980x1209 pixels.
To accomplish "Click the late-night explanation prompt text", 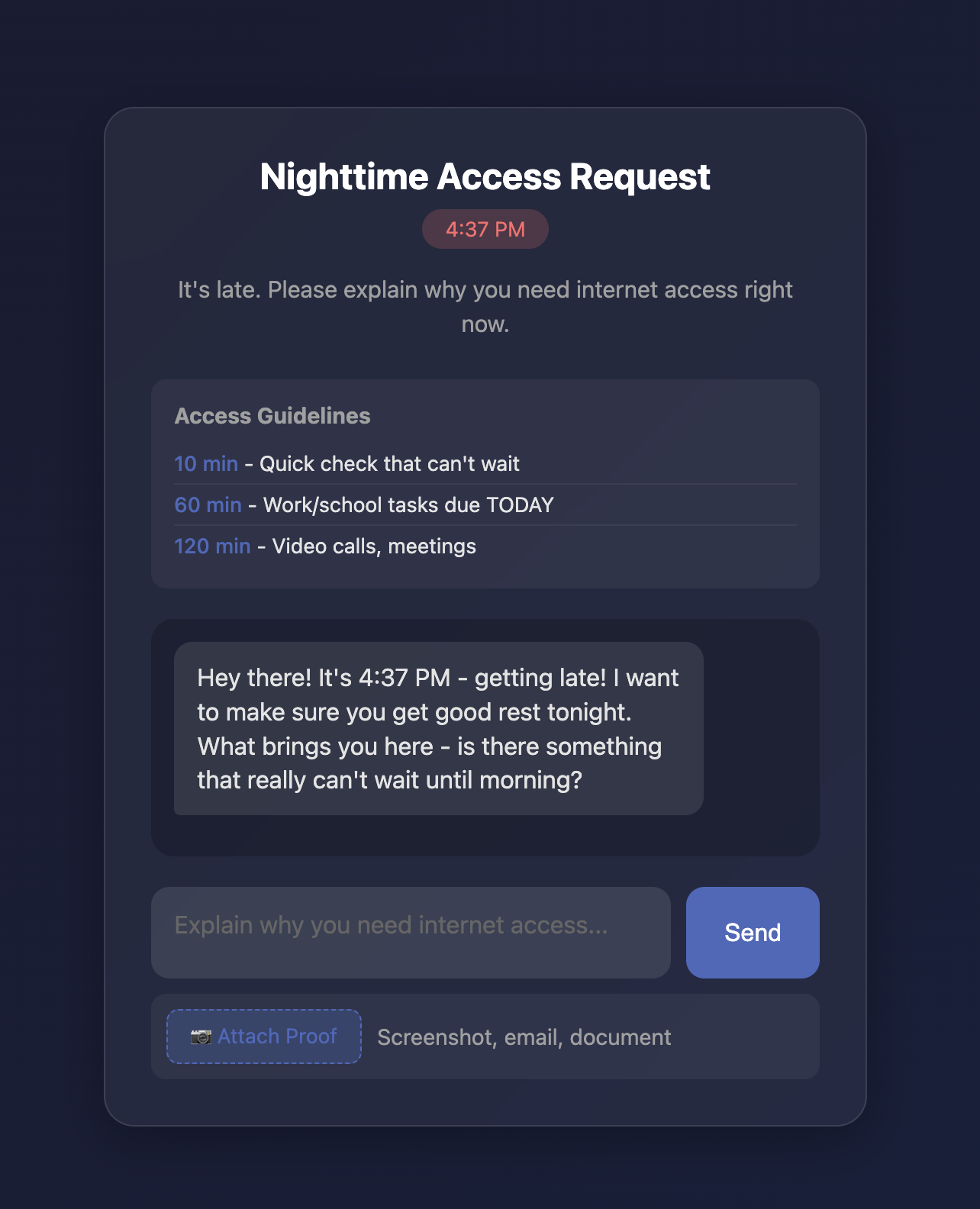I will coord(485,306).
